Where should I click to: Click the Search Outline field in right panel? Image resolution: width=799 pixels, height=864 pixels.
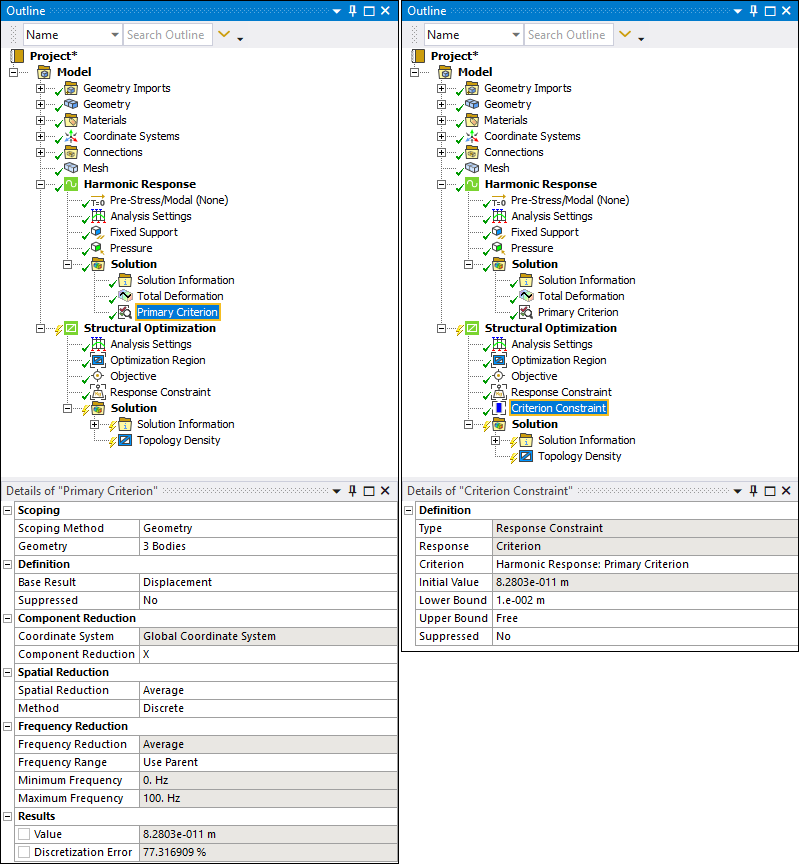tap(566, 35)
